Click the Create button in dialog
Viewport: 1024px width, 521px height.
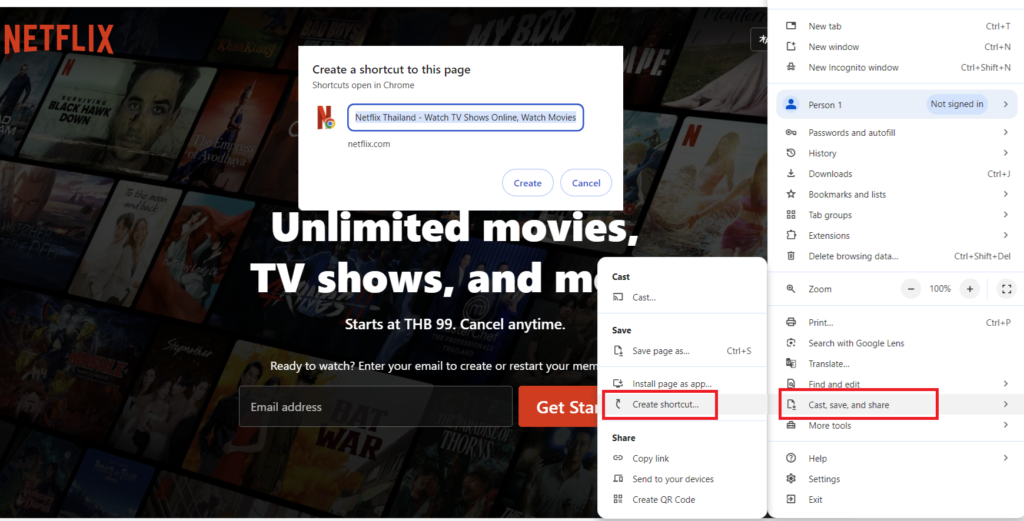click(528, 183)
